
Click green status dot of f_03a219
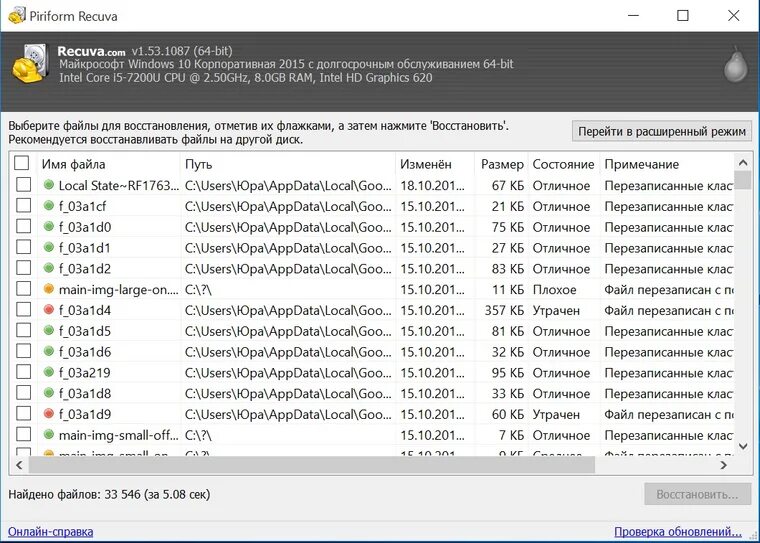(48, 372)
